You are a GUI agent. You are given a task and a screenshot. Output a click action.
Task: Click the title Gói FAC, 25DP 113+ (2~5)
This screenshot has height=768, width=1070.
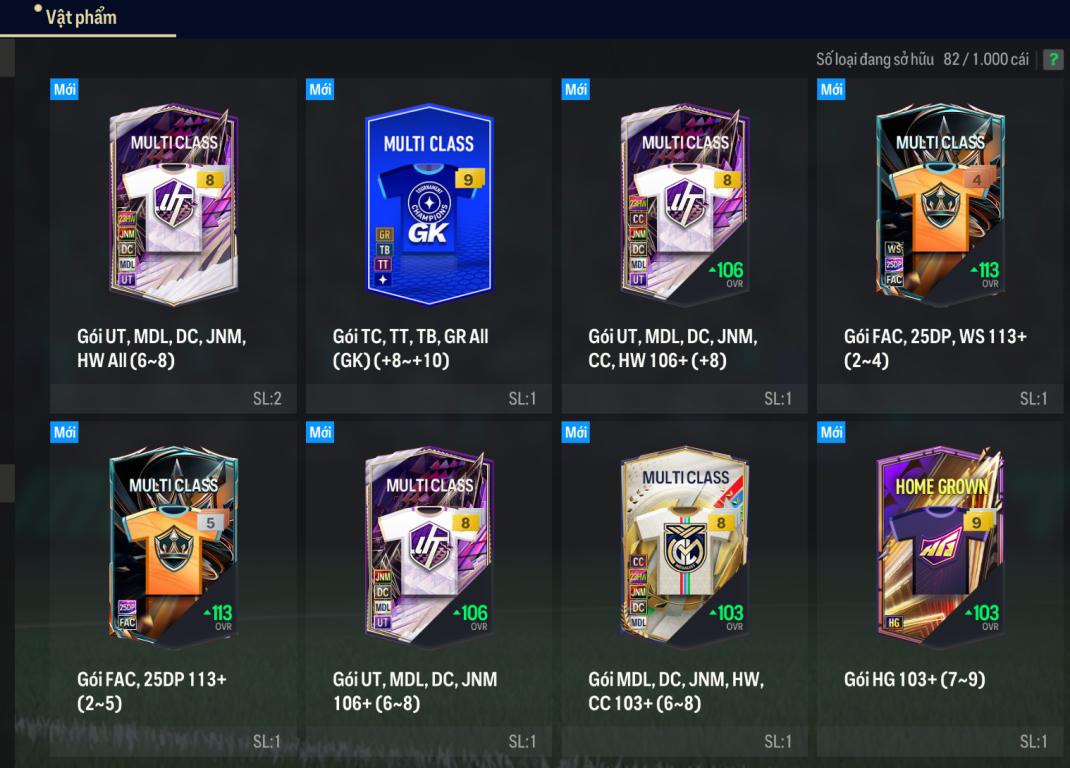pos(151,691)
